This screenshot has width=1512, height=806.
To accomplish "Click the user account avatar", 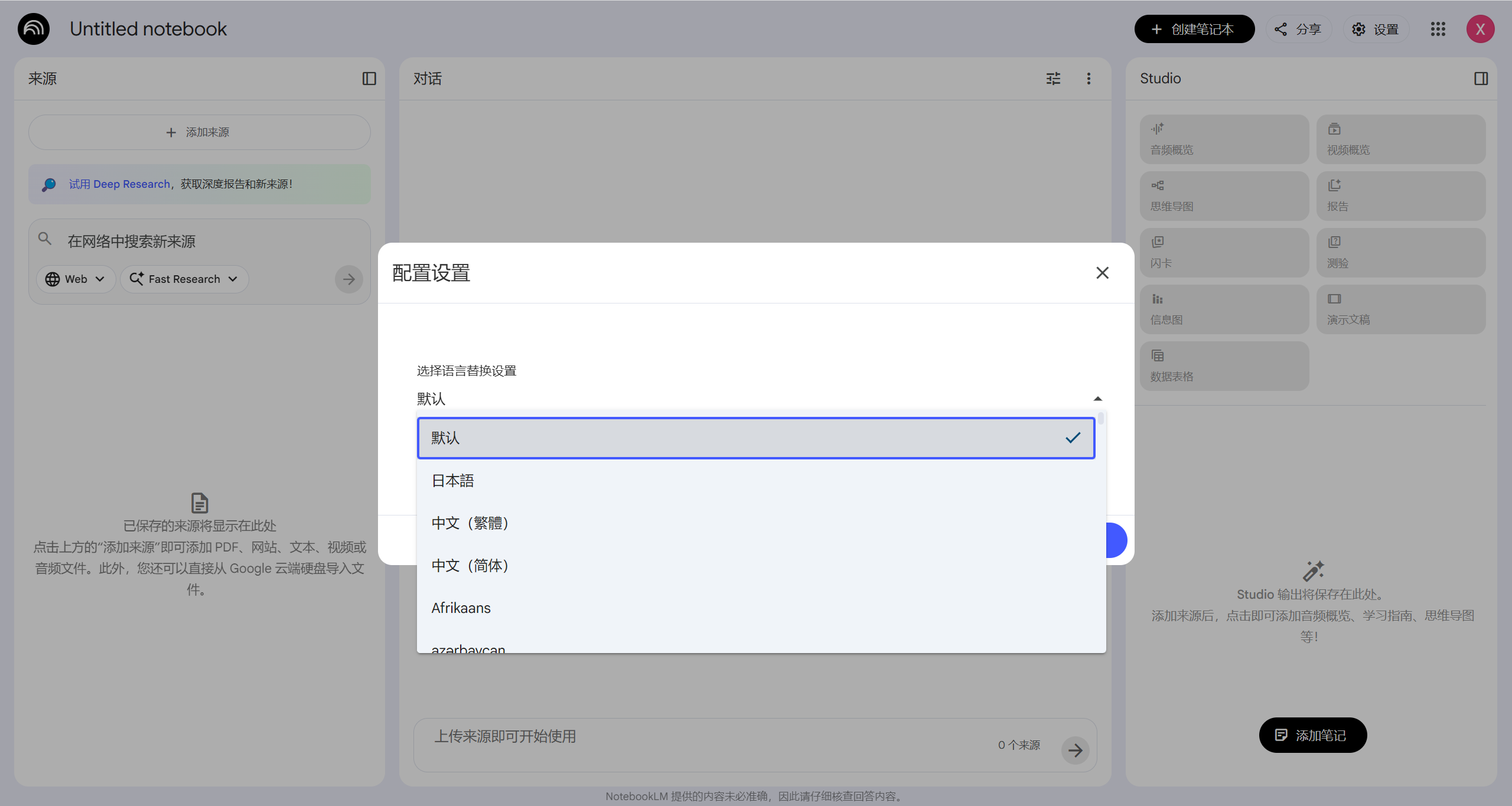I will click(1480, 29).
